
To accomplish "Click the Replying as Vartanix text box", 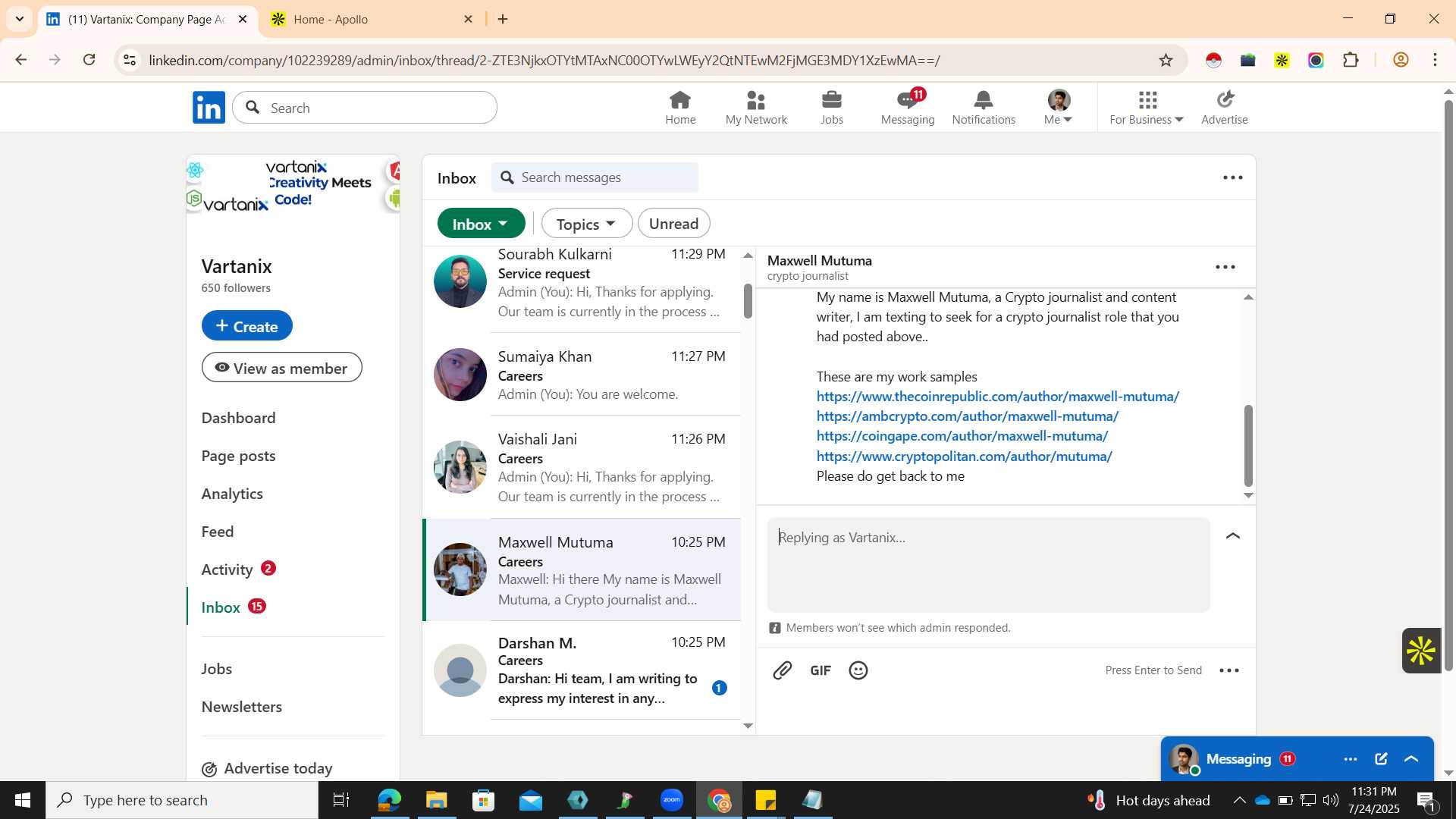I will click(988, 565).
